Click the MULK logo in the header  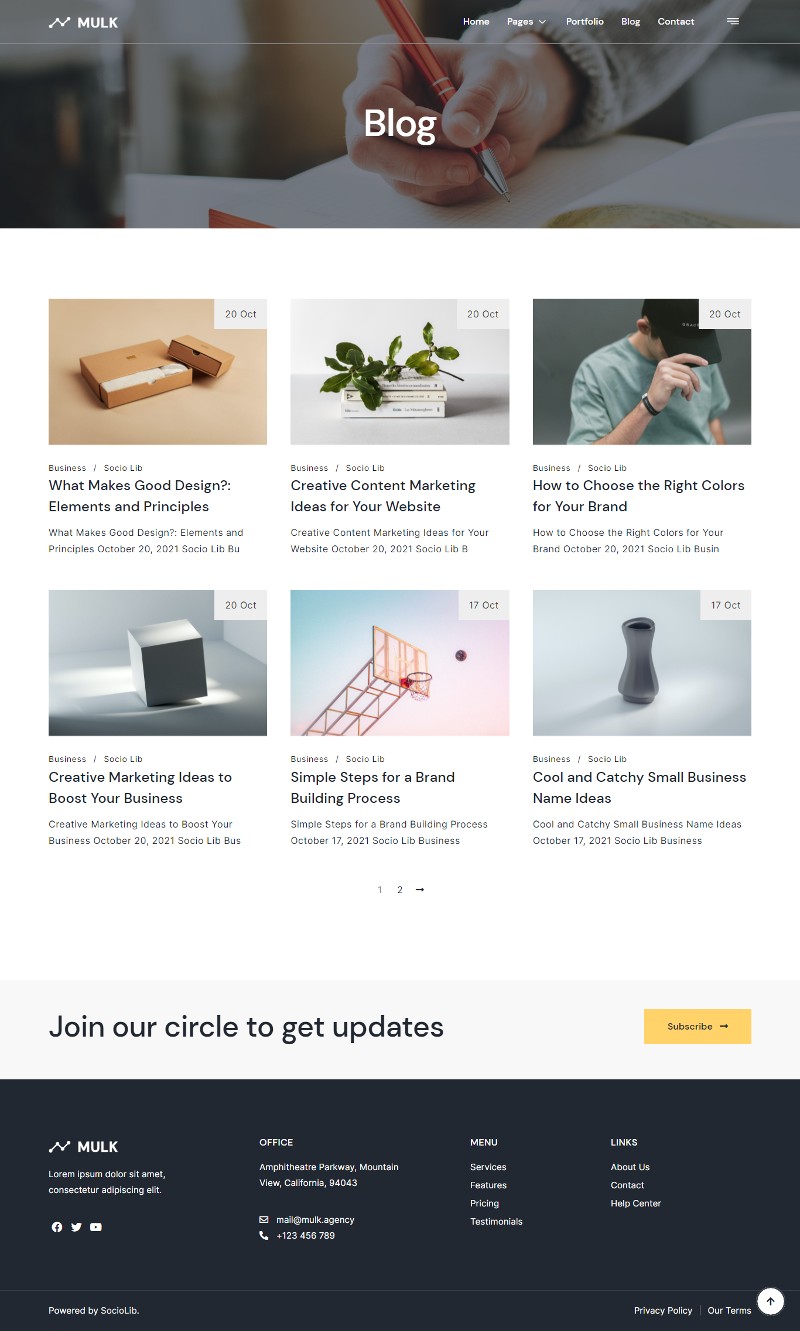coord(83,22)
